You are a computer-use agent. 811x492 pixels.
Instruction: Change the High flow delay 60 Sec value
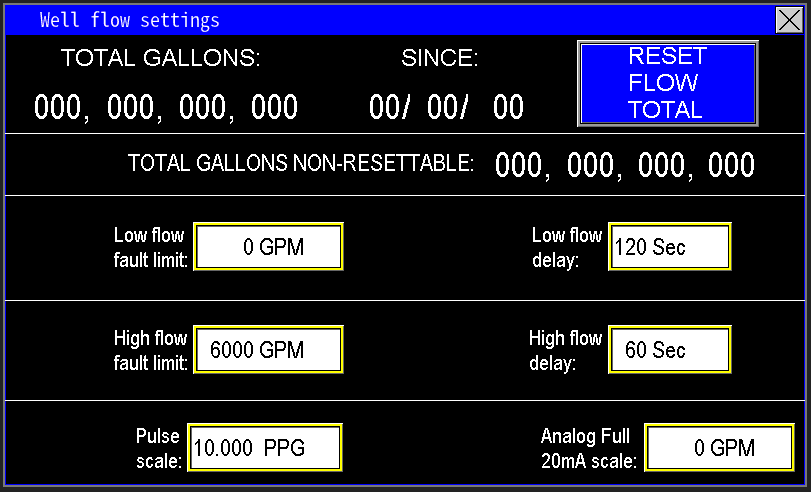pos(669,350)
